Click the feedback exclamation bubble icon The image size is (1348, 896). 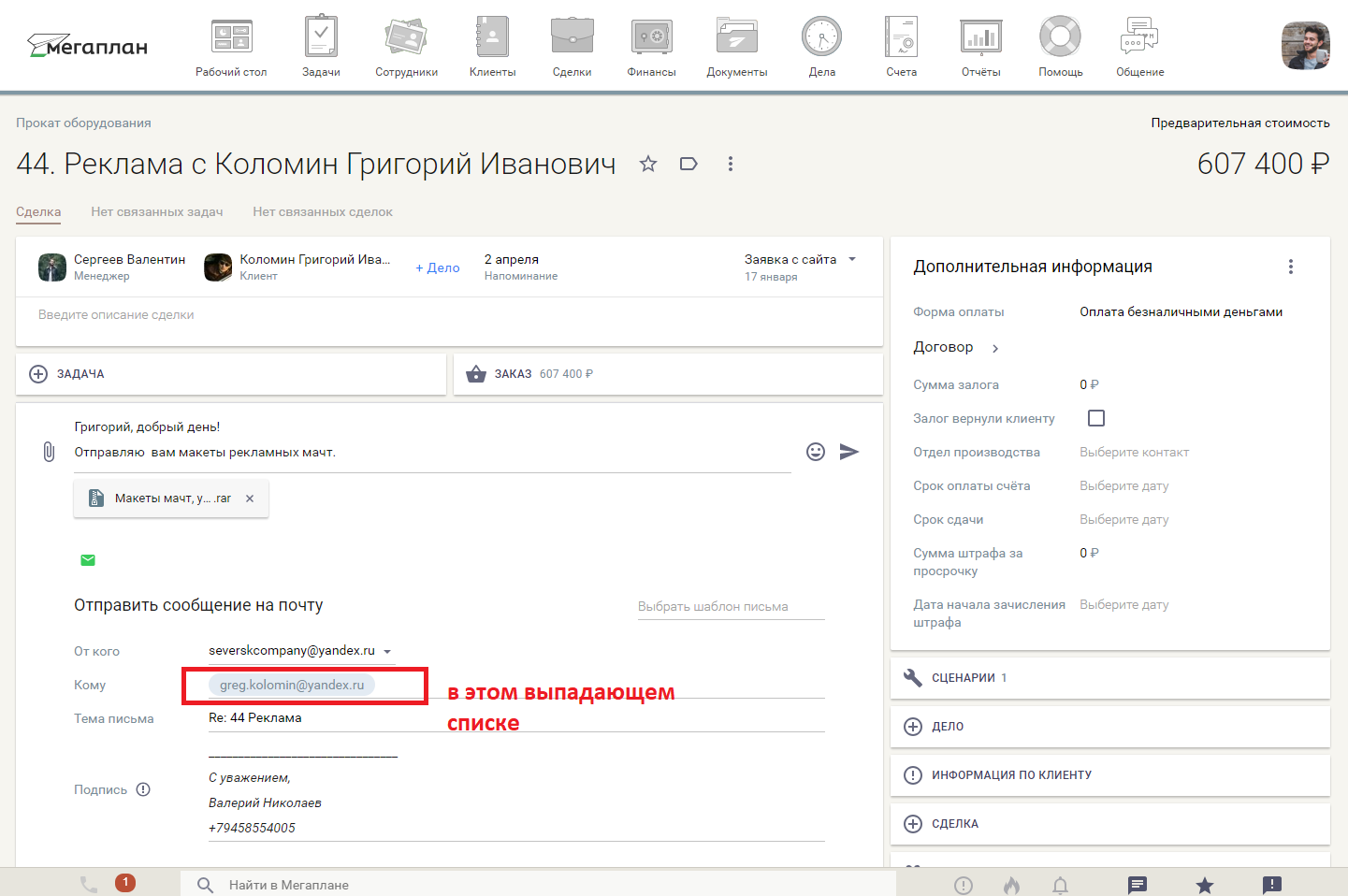[x=1272, y=885]
